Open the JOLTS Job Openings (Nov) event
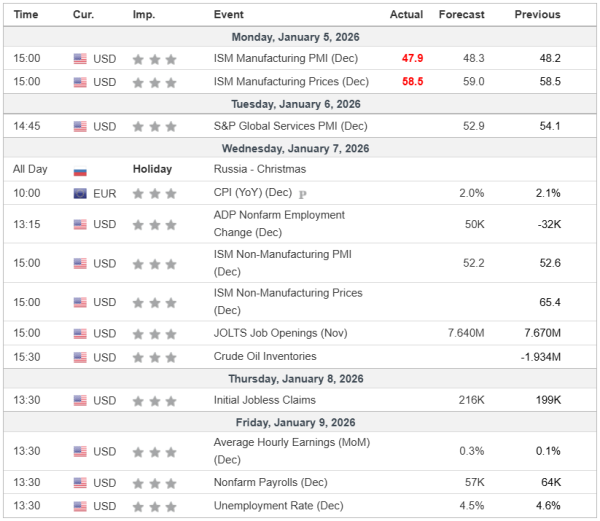 point(279,333)
